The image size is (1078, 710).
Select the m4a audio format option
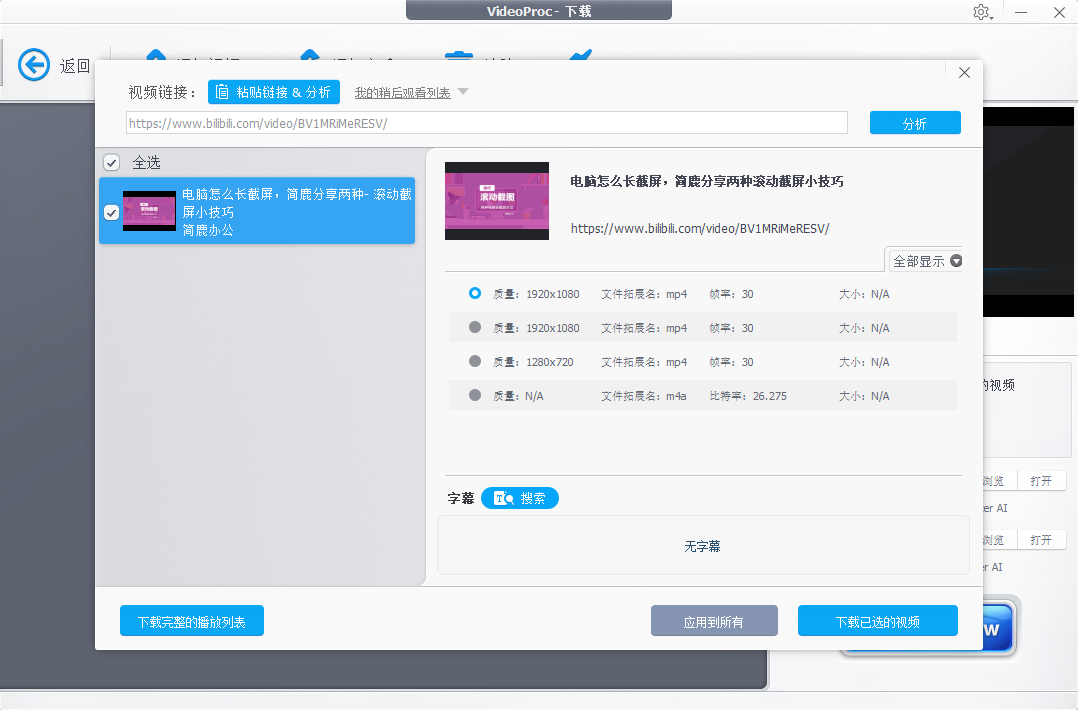pos(474,395)
